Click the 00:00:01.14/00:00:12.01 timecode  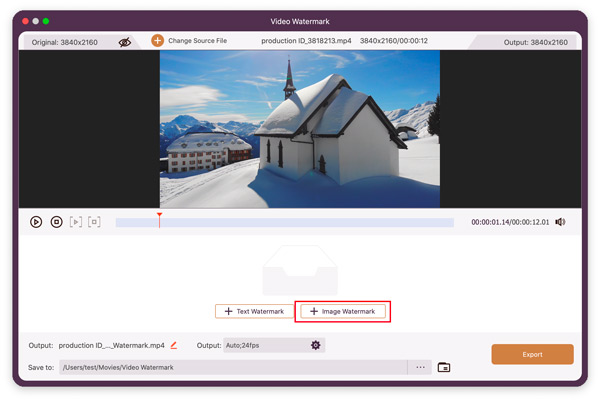(x=510, y=222)
